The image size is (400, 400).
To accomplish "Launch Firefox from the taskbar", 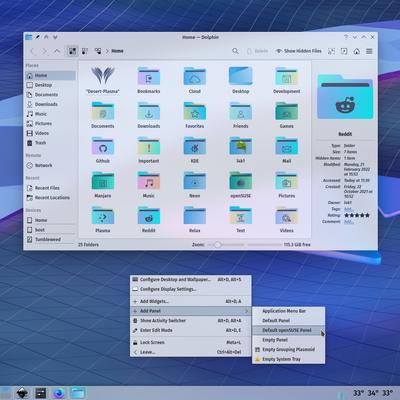I will pos(59,393).
